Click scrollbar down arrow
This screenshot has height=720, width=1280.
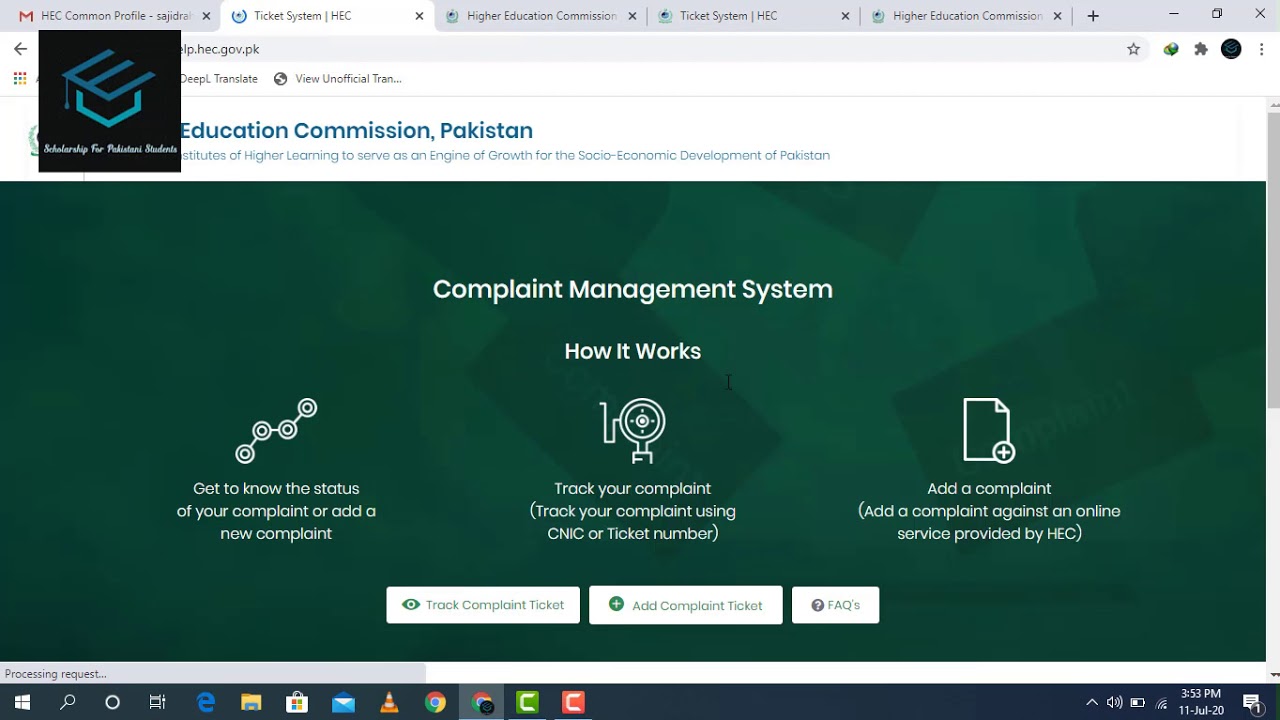pyautogui.click(x=1273, y=675)
